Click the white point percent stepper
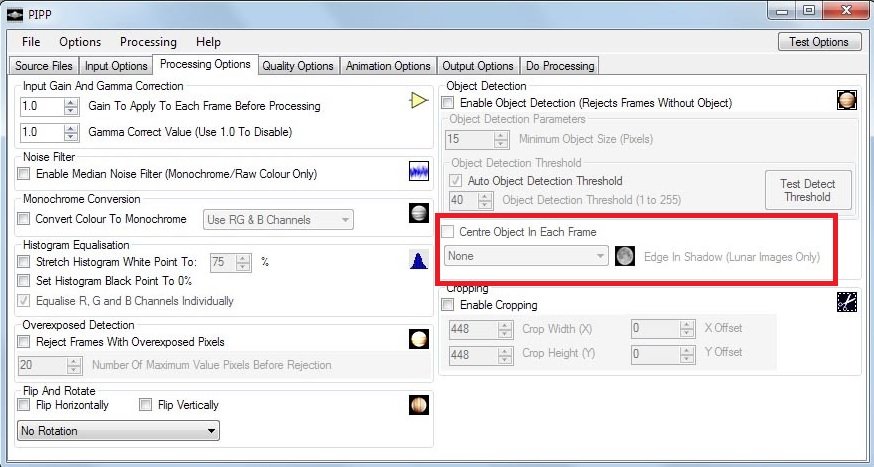874x467 pixels. [244, 262]
